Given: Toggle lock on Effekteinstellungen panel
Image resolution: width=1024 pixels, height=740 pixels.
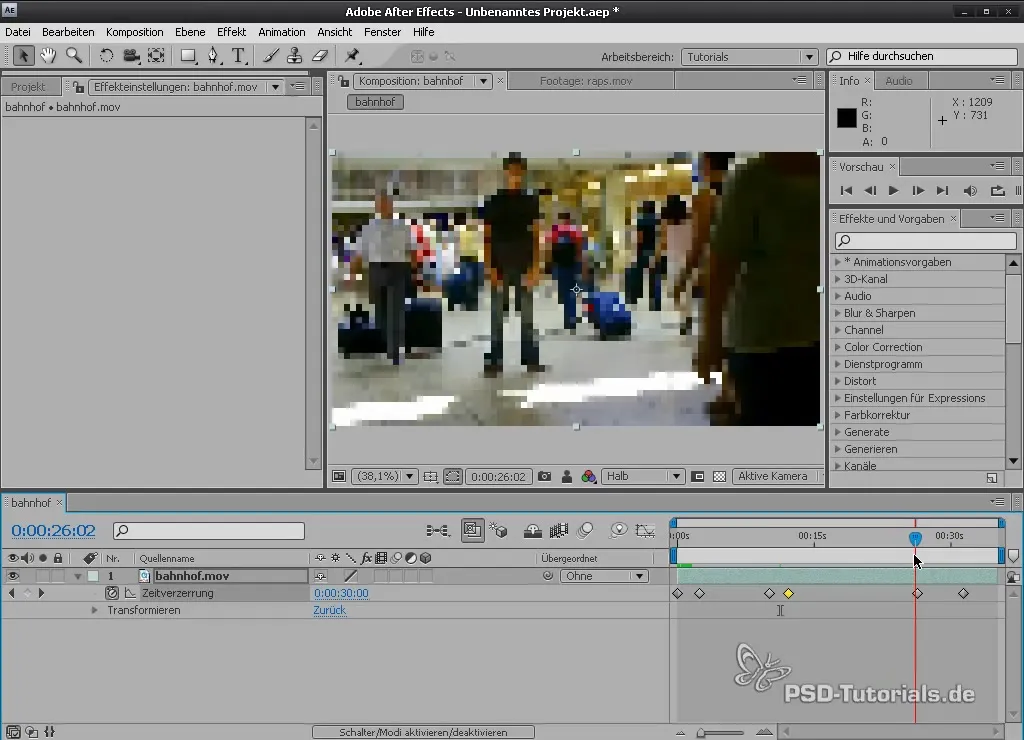Looking at the screenshot, I should point(78,87).
